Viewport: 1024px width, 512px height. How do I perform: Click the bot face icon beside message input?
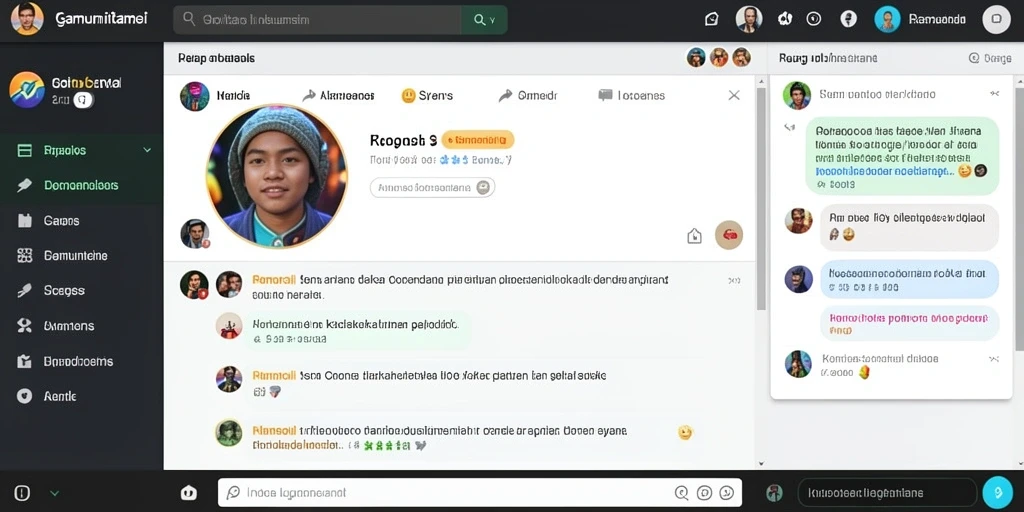pyautogui.click(x=189, y=492)
